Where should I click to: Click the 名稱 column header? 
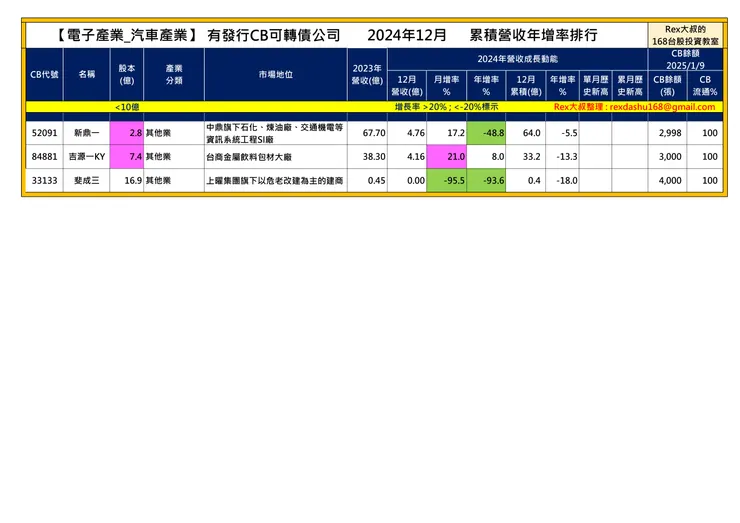(x=86, y=75)
